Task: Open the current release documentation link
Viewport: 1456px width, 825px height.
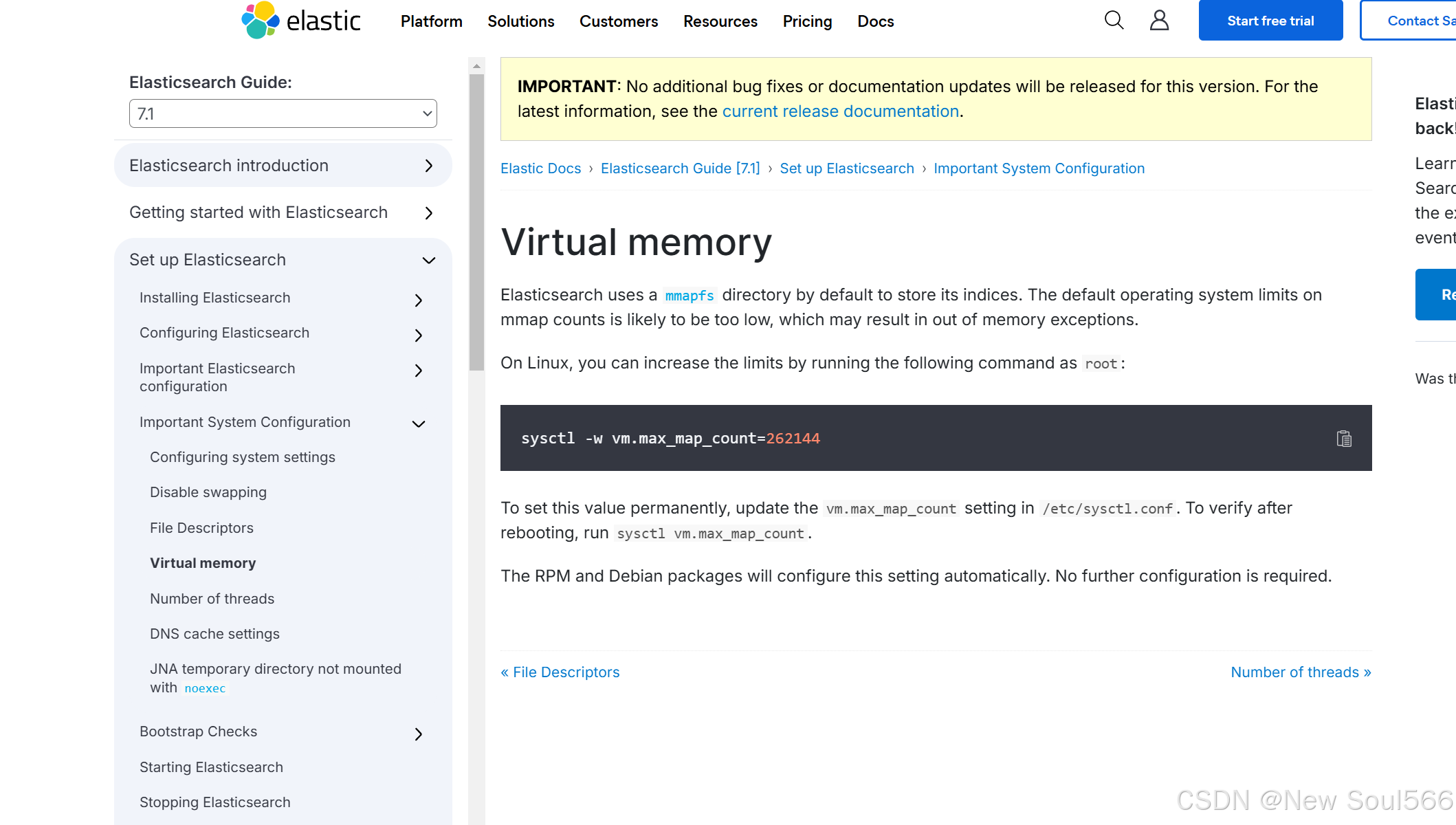Action: tap(841, 111)
